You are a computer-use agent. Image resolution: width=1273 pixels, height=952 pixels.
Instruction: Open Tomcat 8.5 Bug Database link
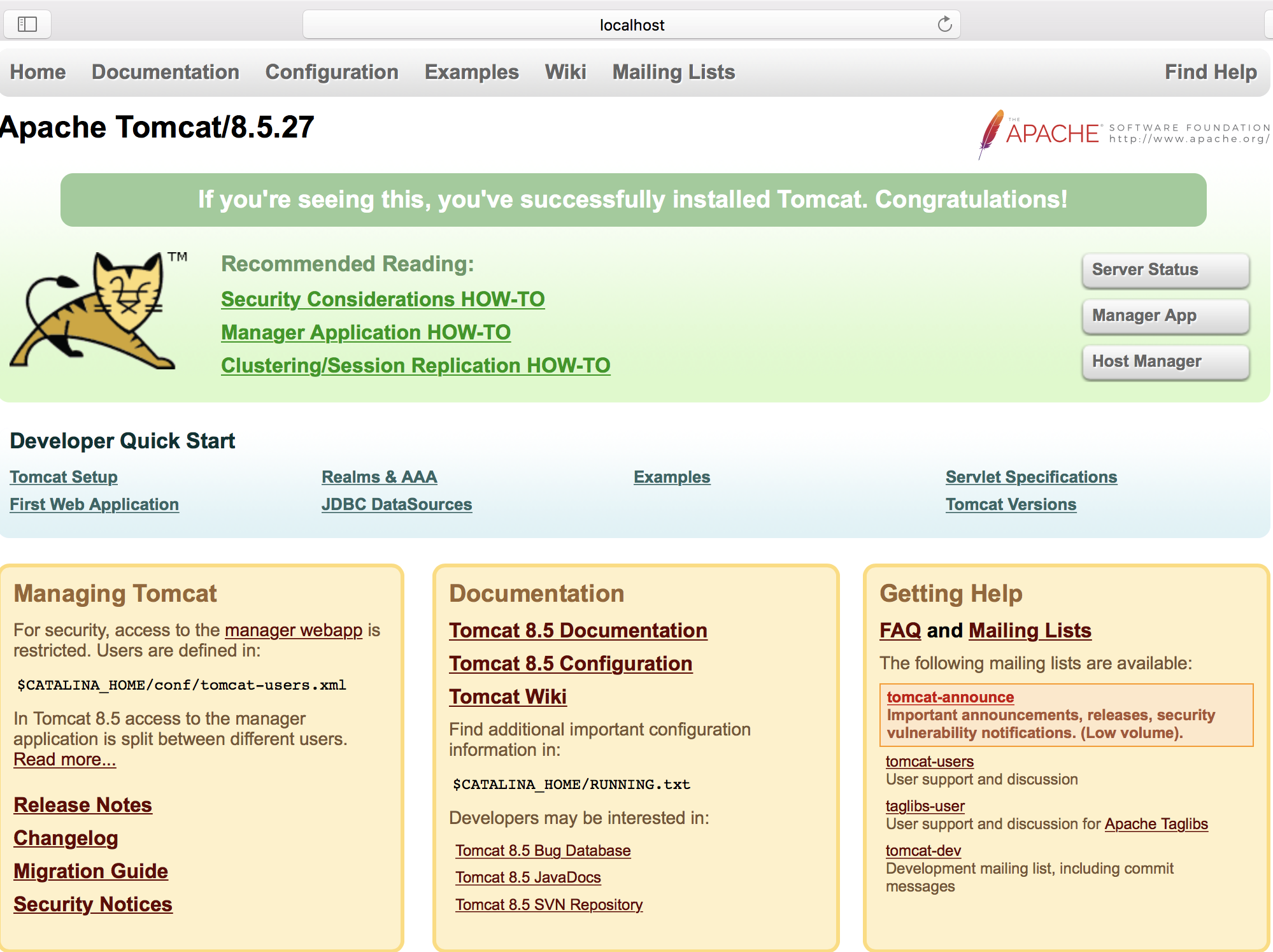pos(543,851)
